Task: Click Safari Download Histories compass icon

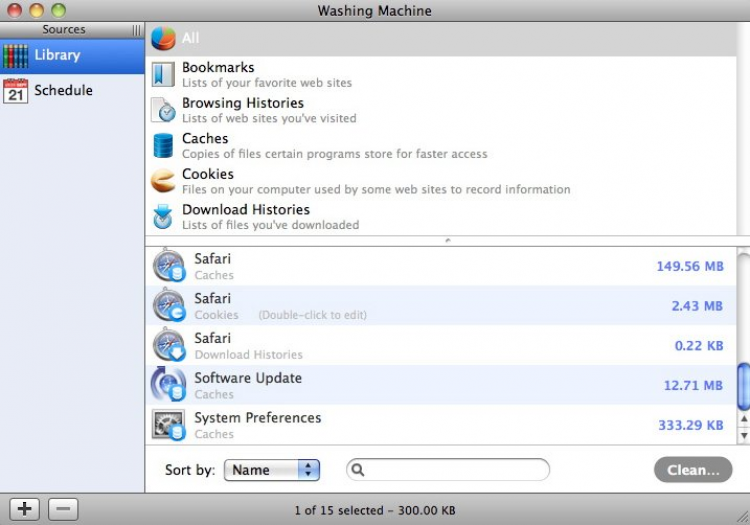Action: tap(168, 345)
